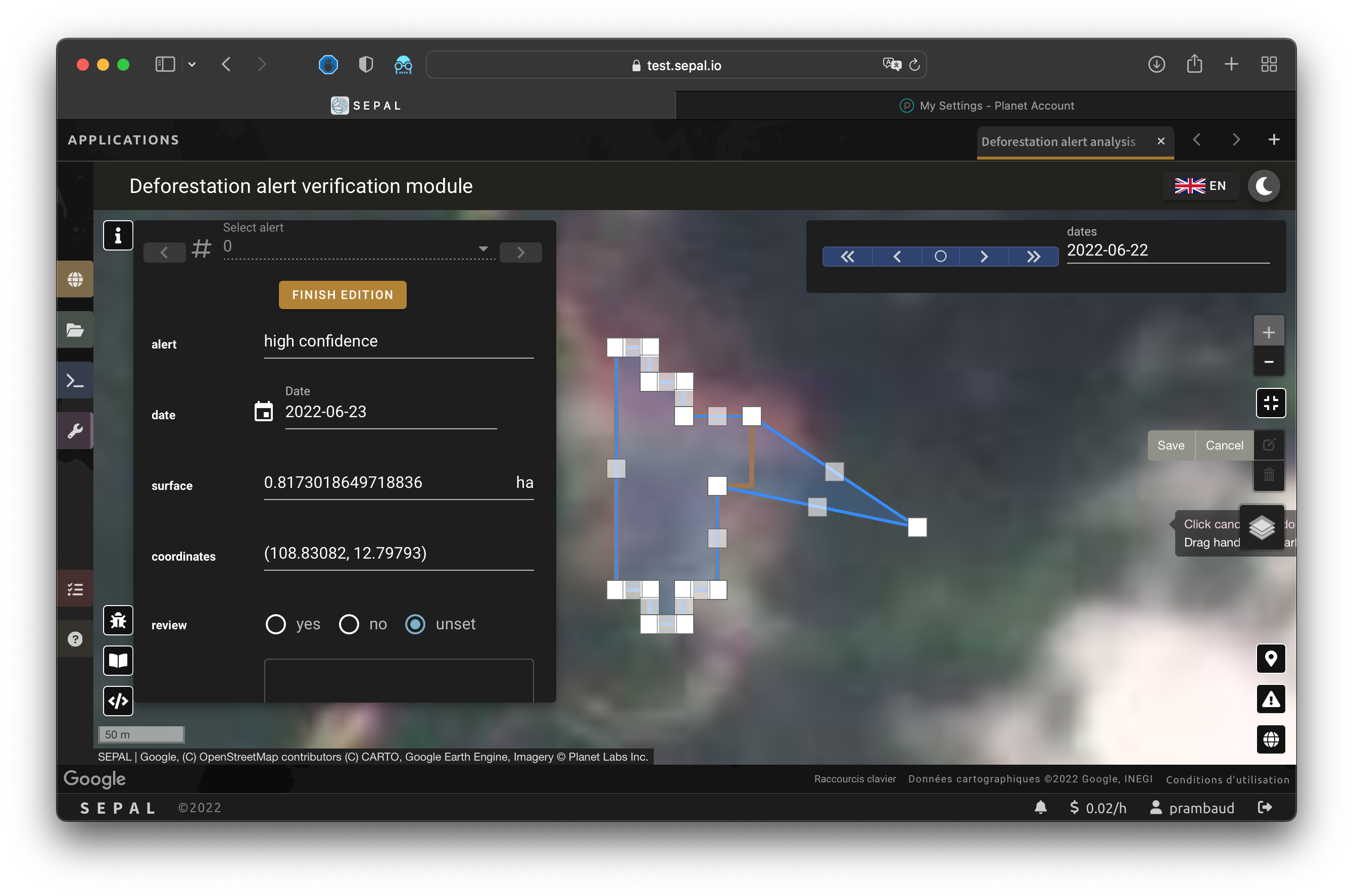Screen dimensions: 1353x896
Task: Expand the Select alert dropdown
Action: click(483, 248)
